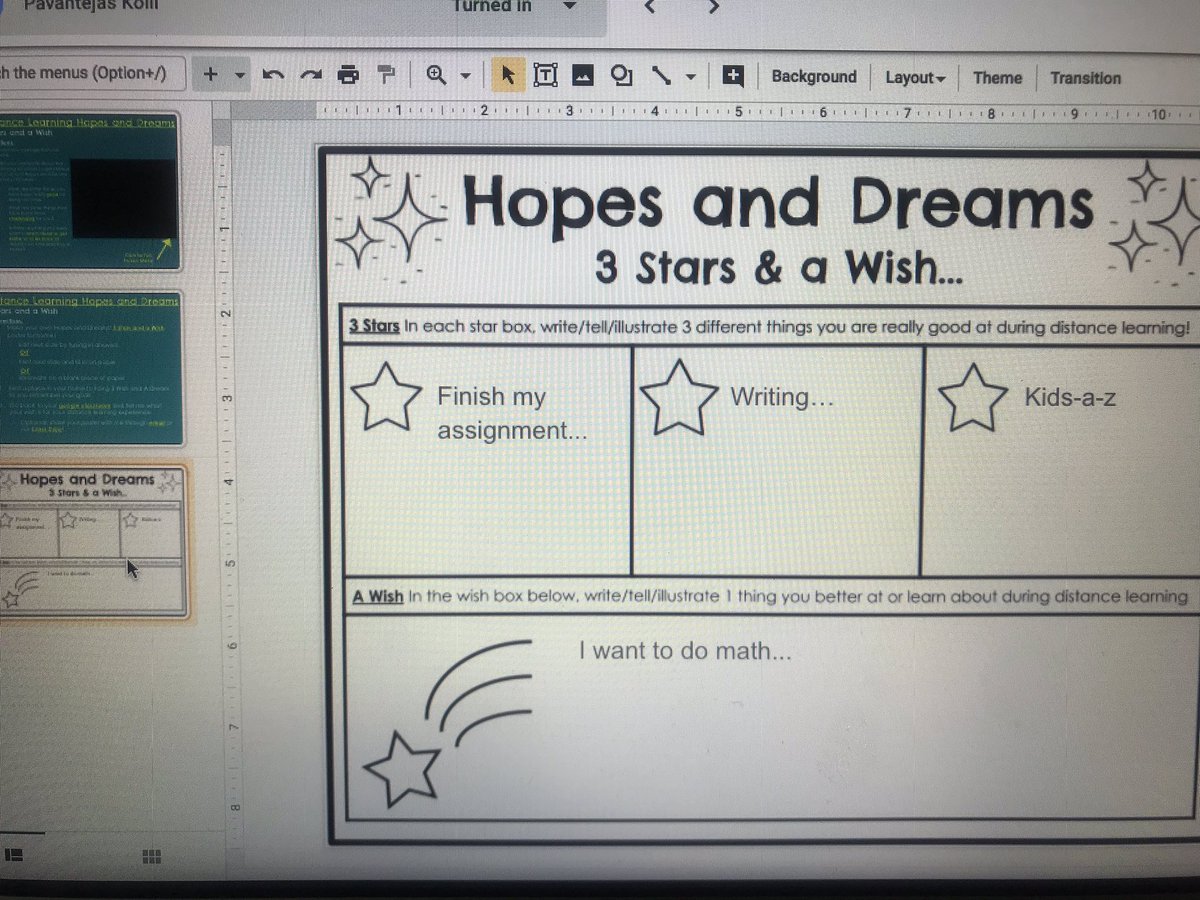The width and height of the screenshot is (1200, 900).
Task: Open the new slide layout dropdown arrow
Action: click(240, 76)
